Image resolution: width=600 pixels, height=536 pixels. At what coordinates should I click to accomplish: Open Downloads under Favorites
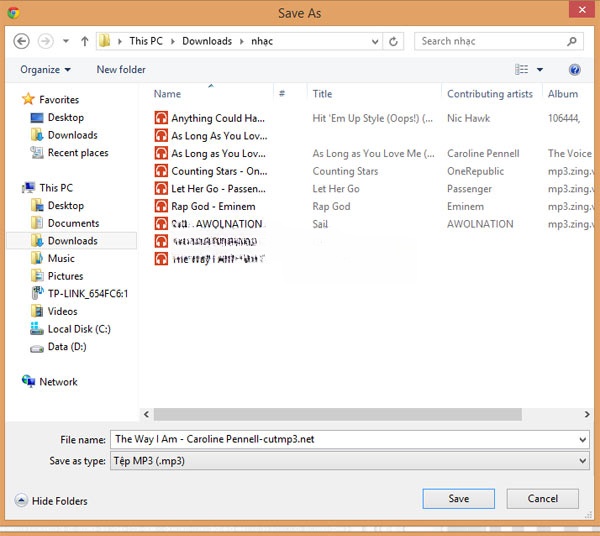point(72,135)
